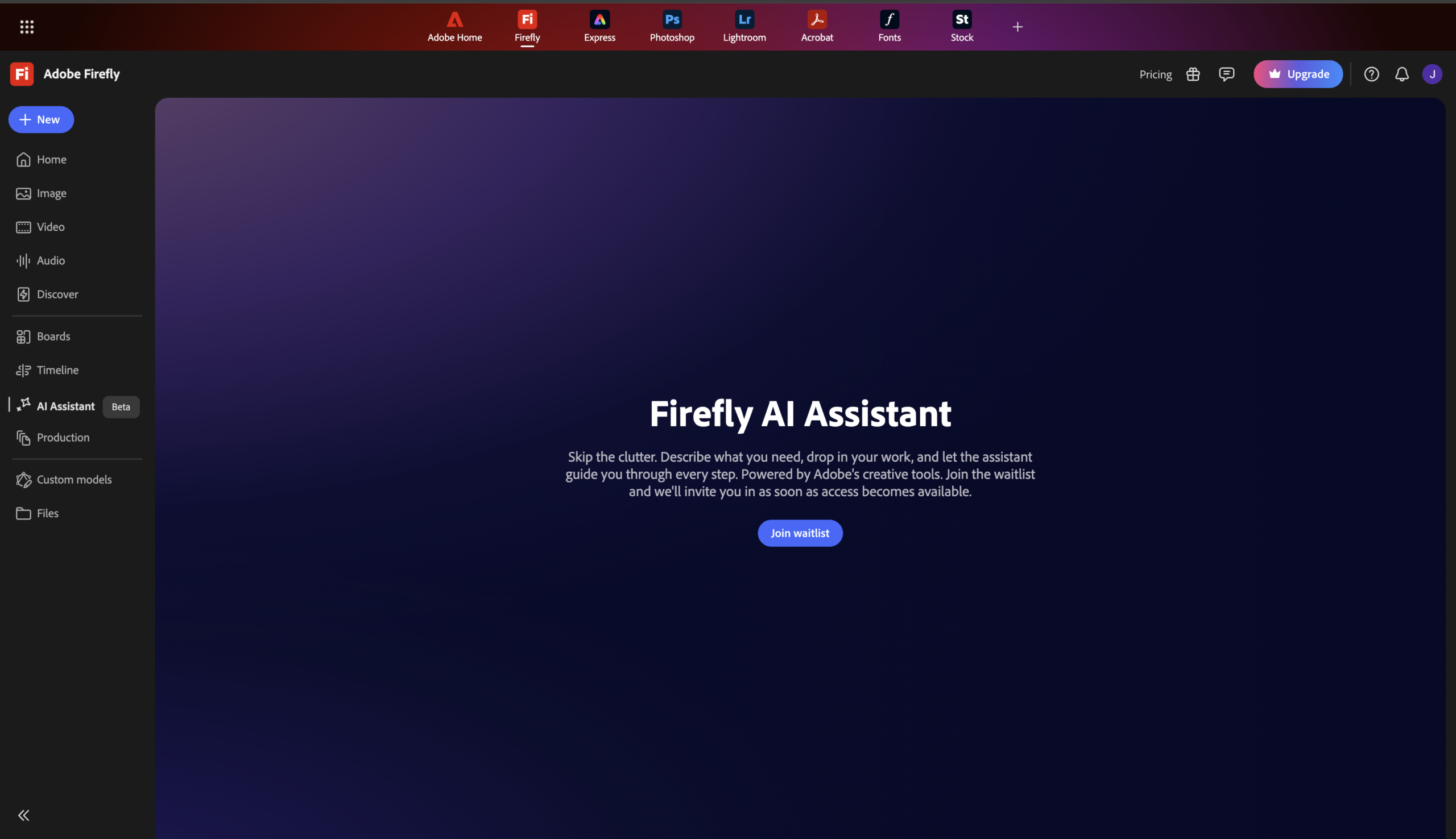Screen dimensions: 1456x839
Task: Open the feedback chat icon
Action: pyautogui.click(x=1226, y=74)
